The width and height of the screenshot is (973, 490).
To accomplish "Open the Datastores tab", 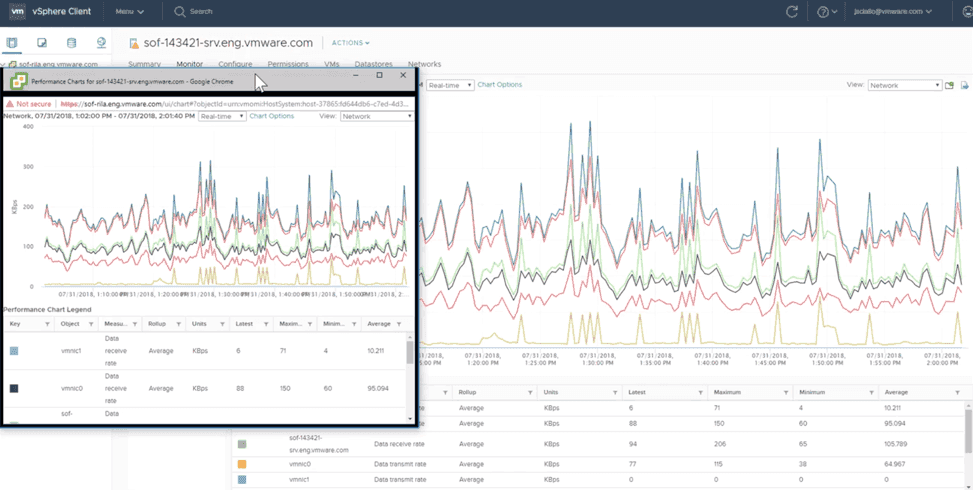I will pos(373,64).
